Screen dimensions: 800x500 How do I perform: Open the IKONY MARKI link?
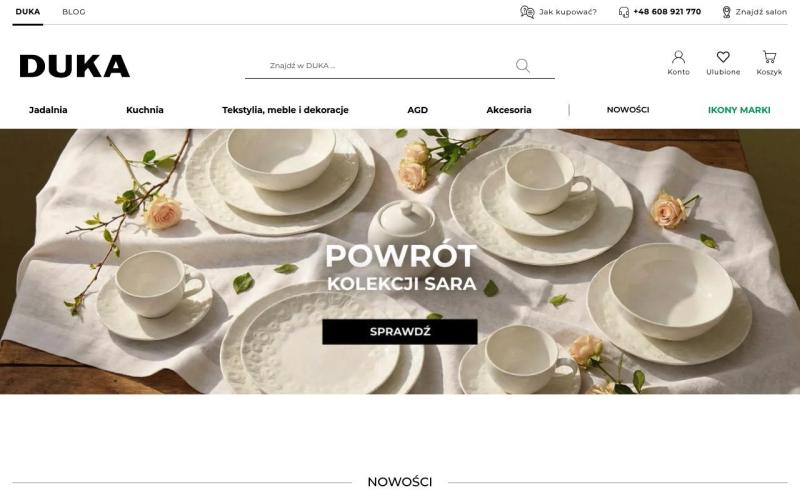click(739, 110)
